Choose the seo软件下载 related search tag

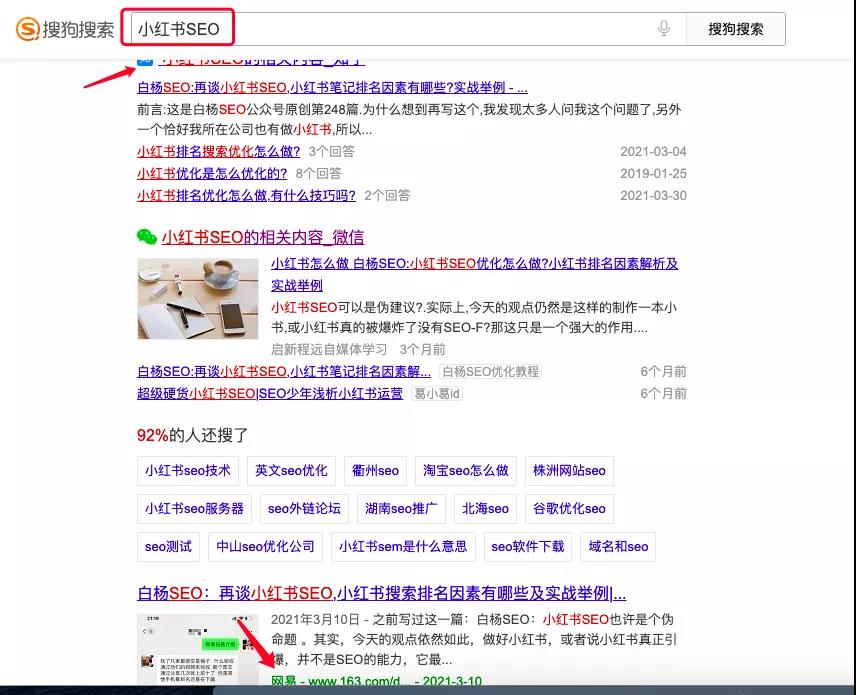coord(527,547)
